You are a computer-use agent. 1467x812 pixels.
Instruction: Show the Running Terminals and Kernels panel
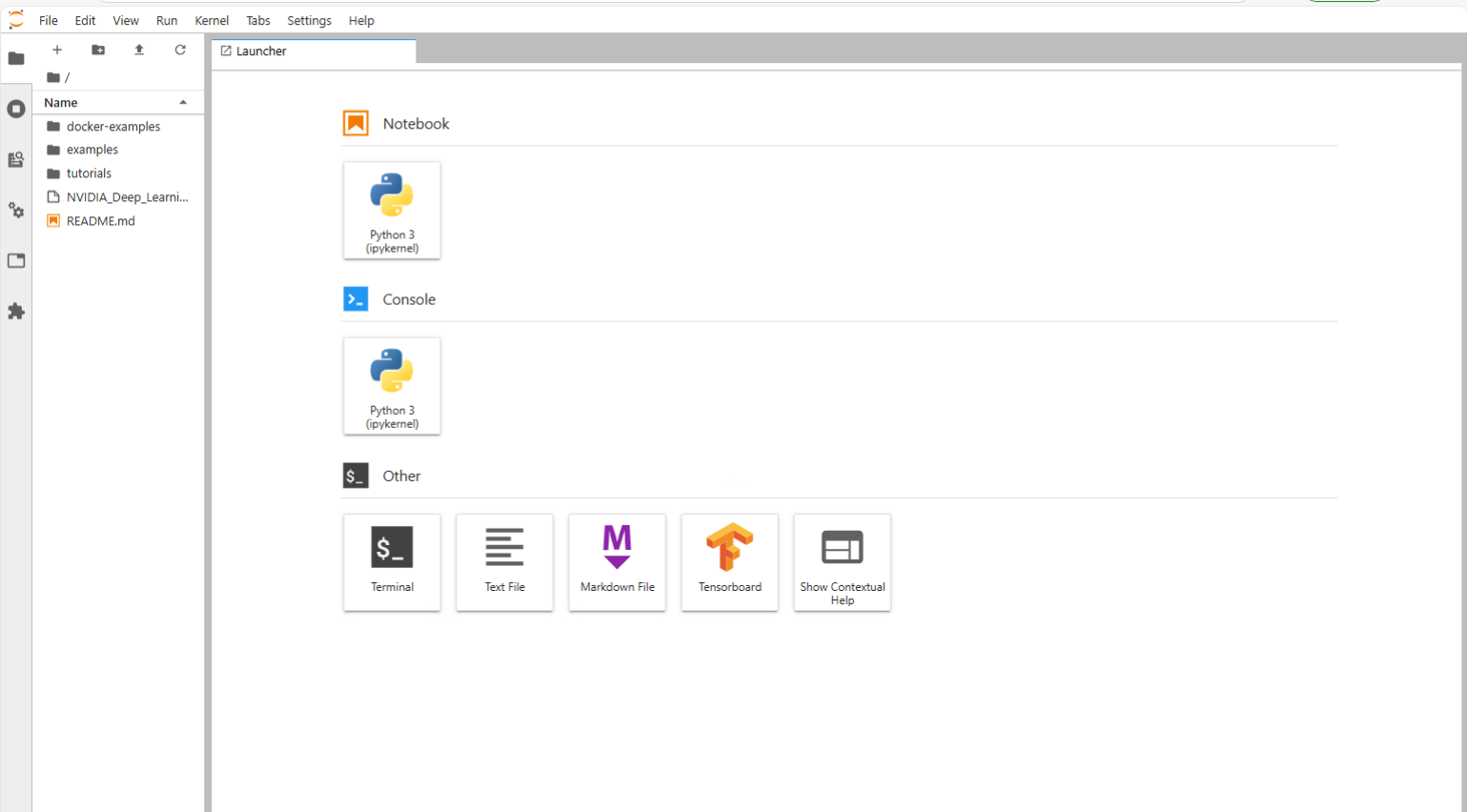click(x=16, y=110)
